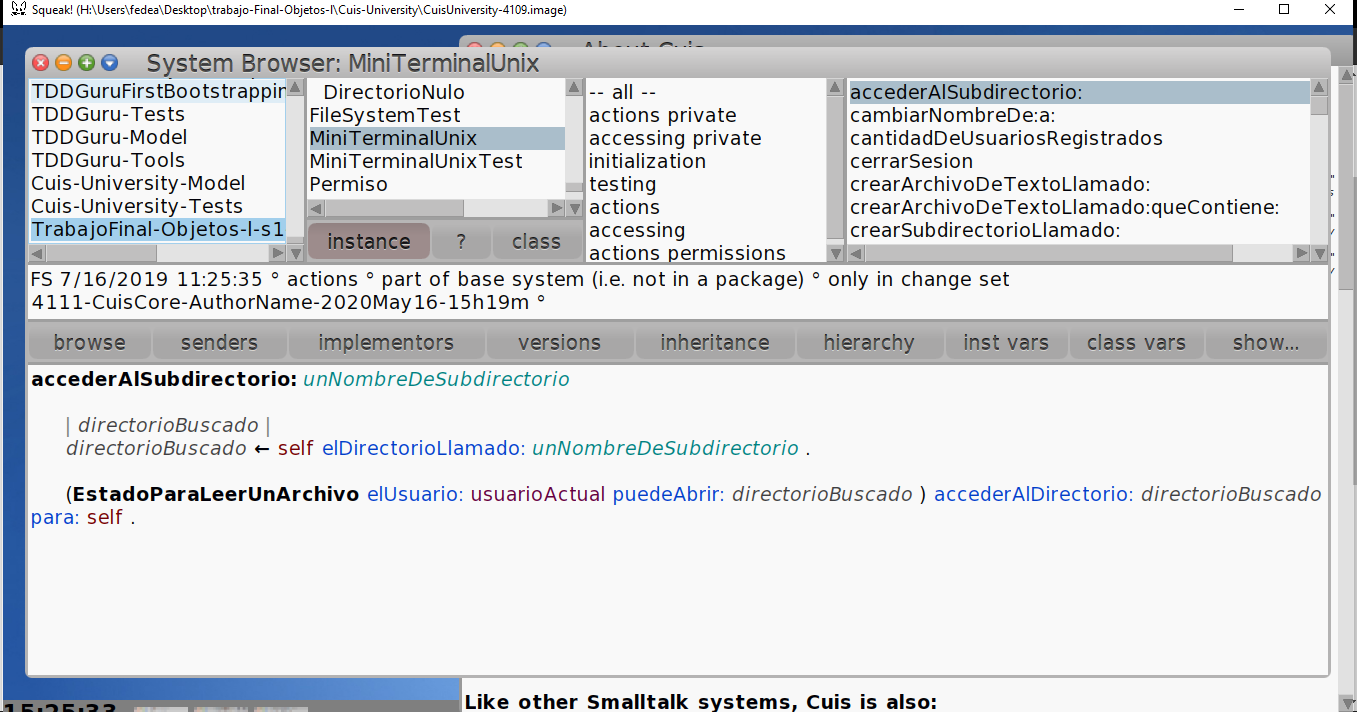The width and height of the screenshot is (1357, 712).
Task: Open the hierarchy view
Action: [x=870, y=342]
